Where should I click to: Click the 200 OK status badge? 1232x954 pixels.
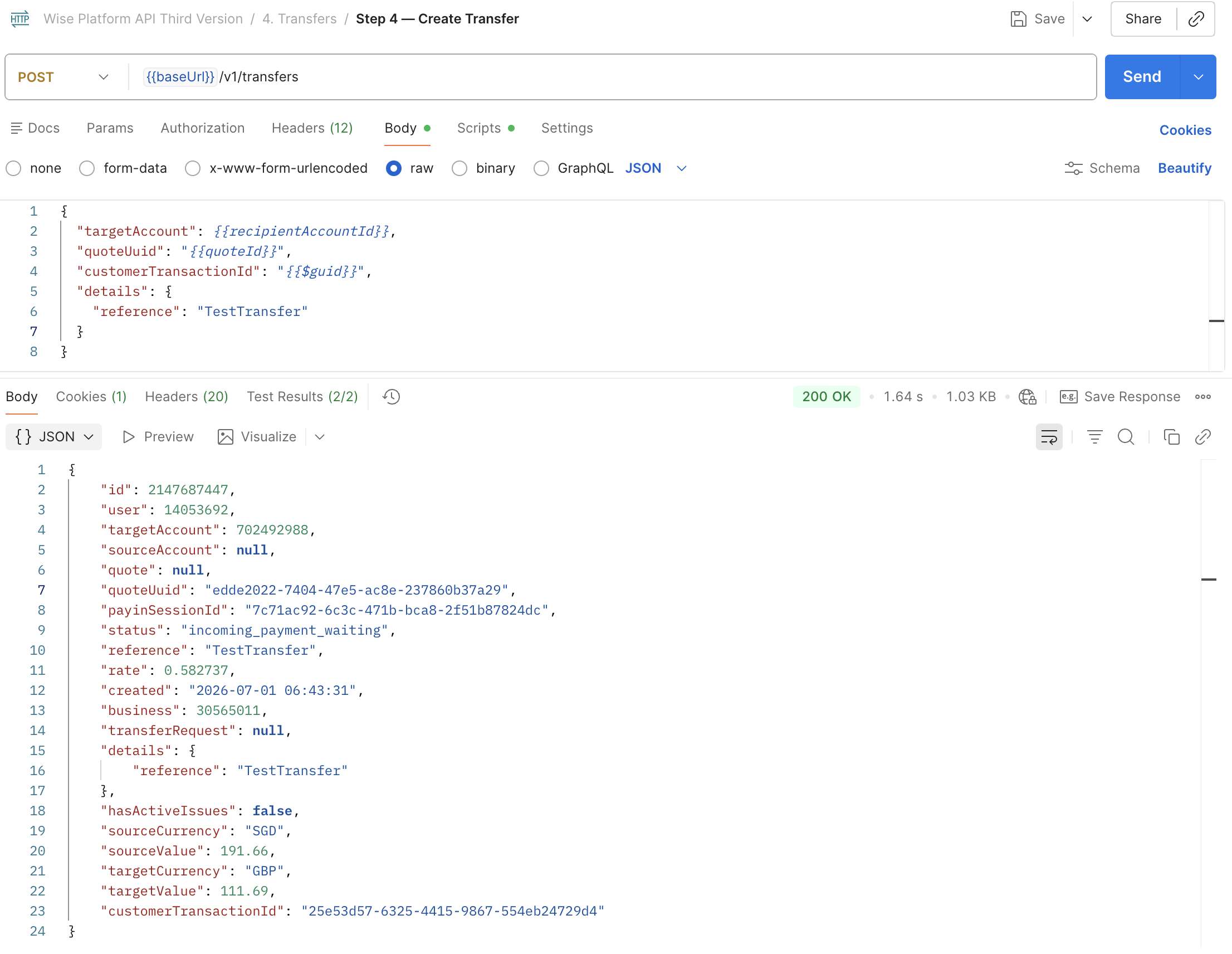[x=826, y=397]
